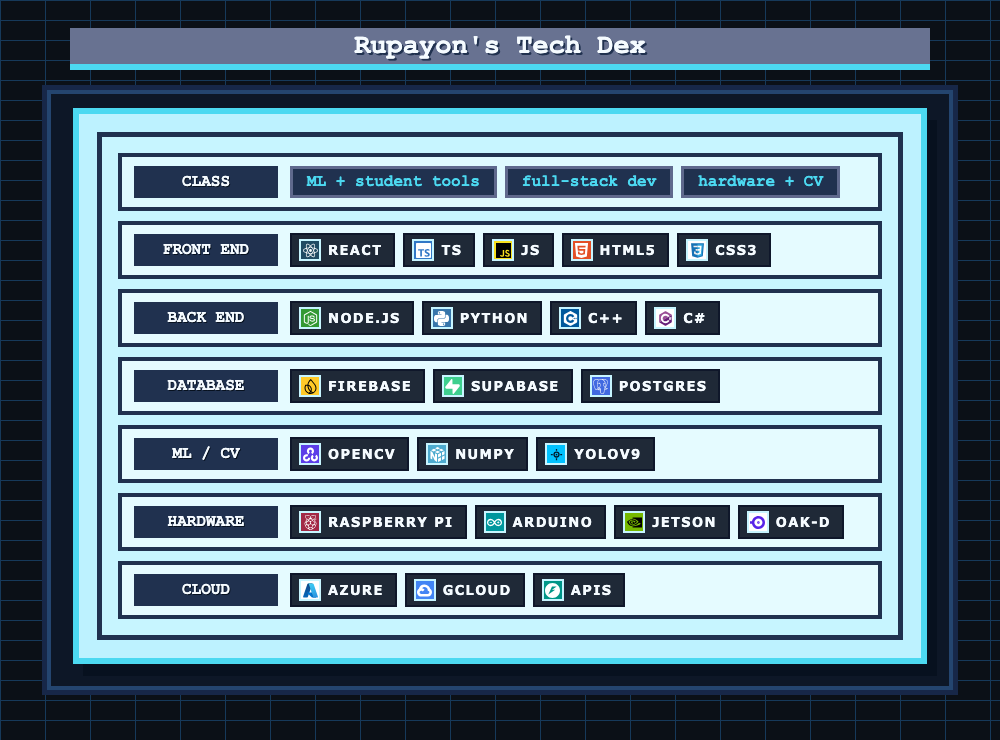Click the JETSON badge text
Viewport: 1000px width, 740px height.
pos(684,522)
